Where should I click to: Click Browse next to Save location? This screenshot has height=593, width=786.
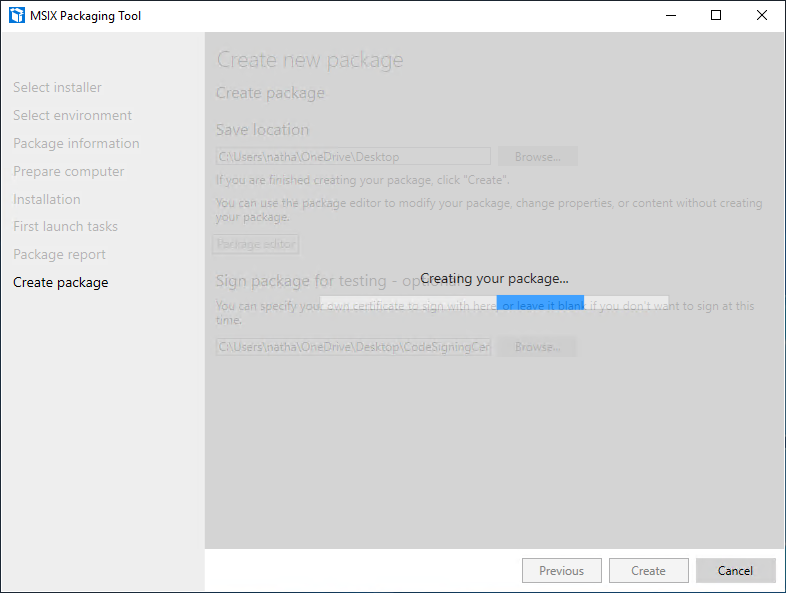(x=538, y=156)
